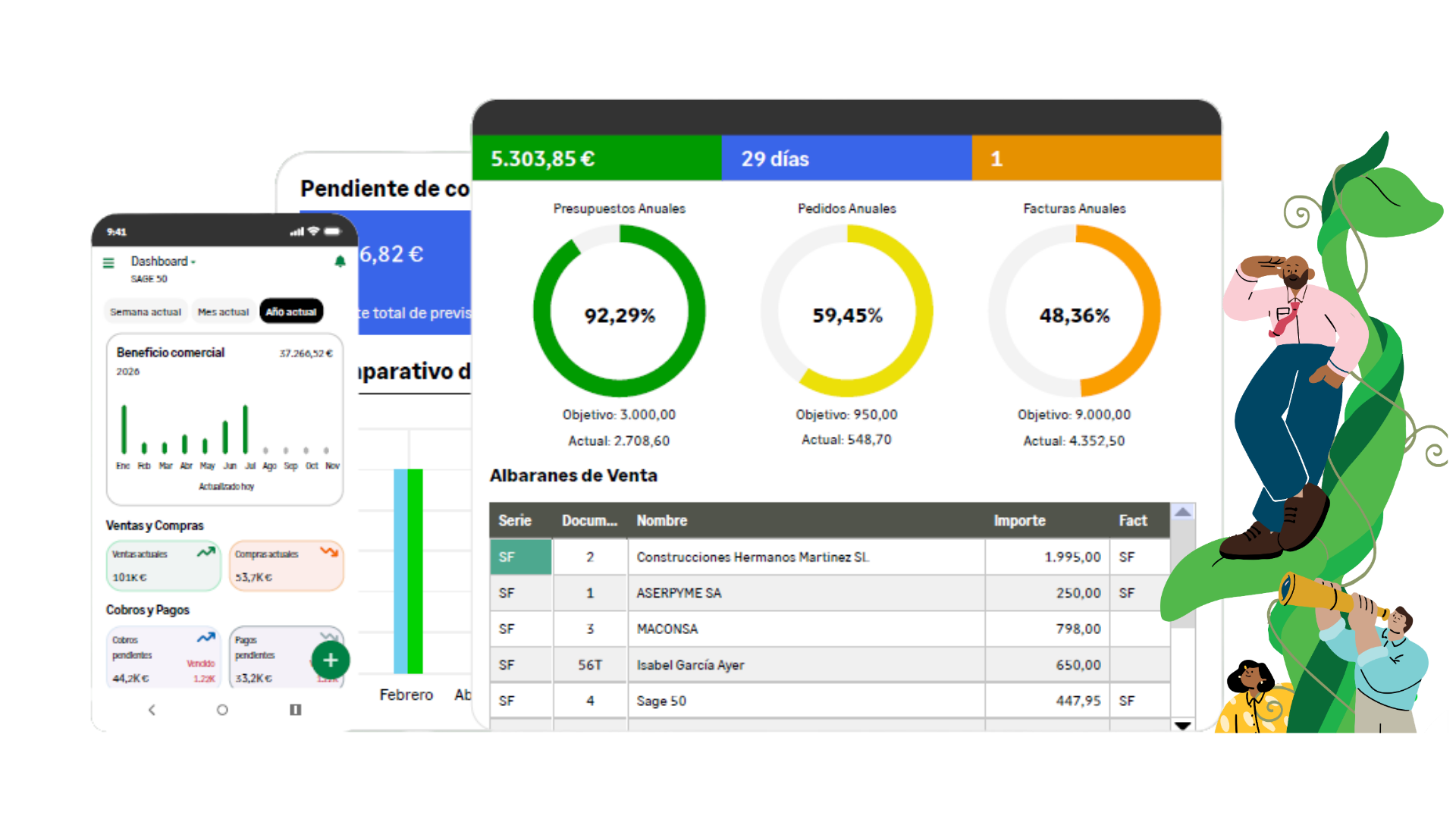
Task: Tap the green plus floating button
Action: [x=330, y=660]
